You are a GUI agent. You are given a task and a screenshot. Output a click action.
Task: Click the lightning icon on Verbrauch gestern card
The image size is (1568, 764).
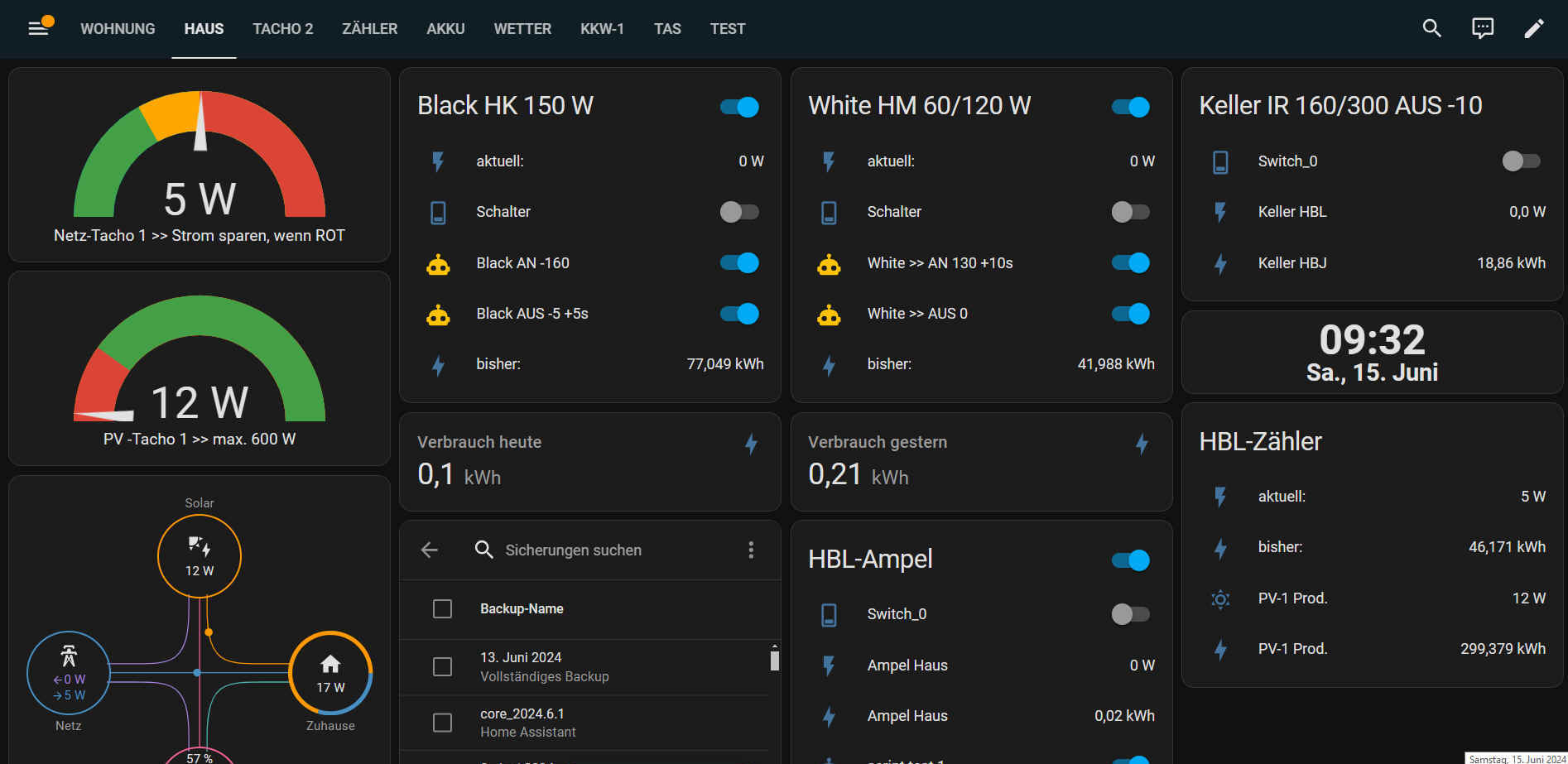tap(1142, 444)
